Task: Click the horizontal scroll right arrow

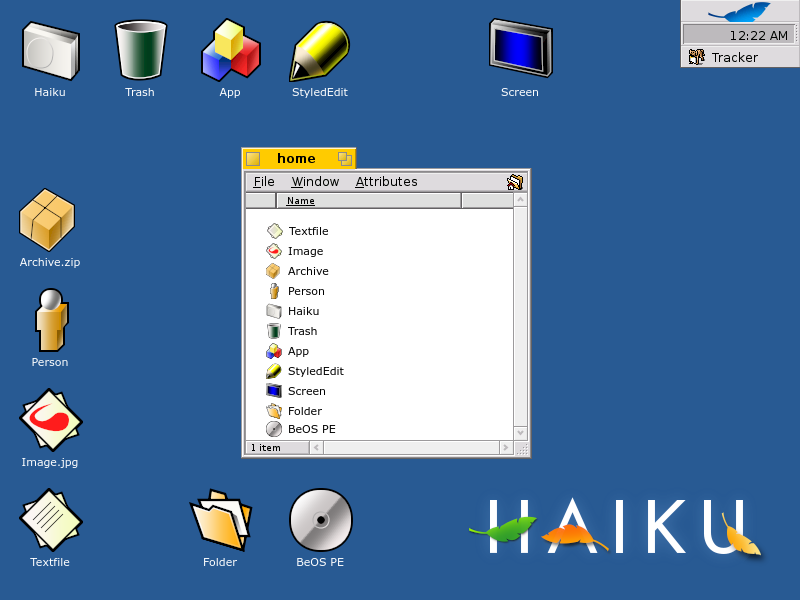Action: tap(506, 448)
